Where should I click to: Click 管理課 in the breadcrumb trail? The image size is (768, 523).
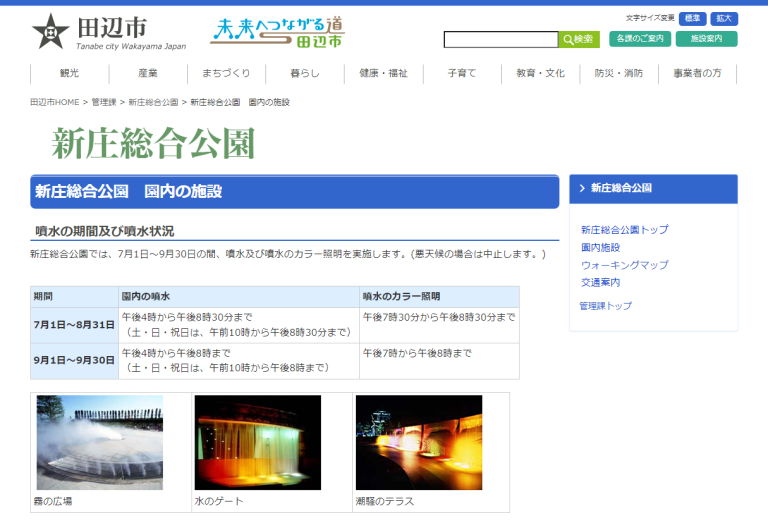104,102
